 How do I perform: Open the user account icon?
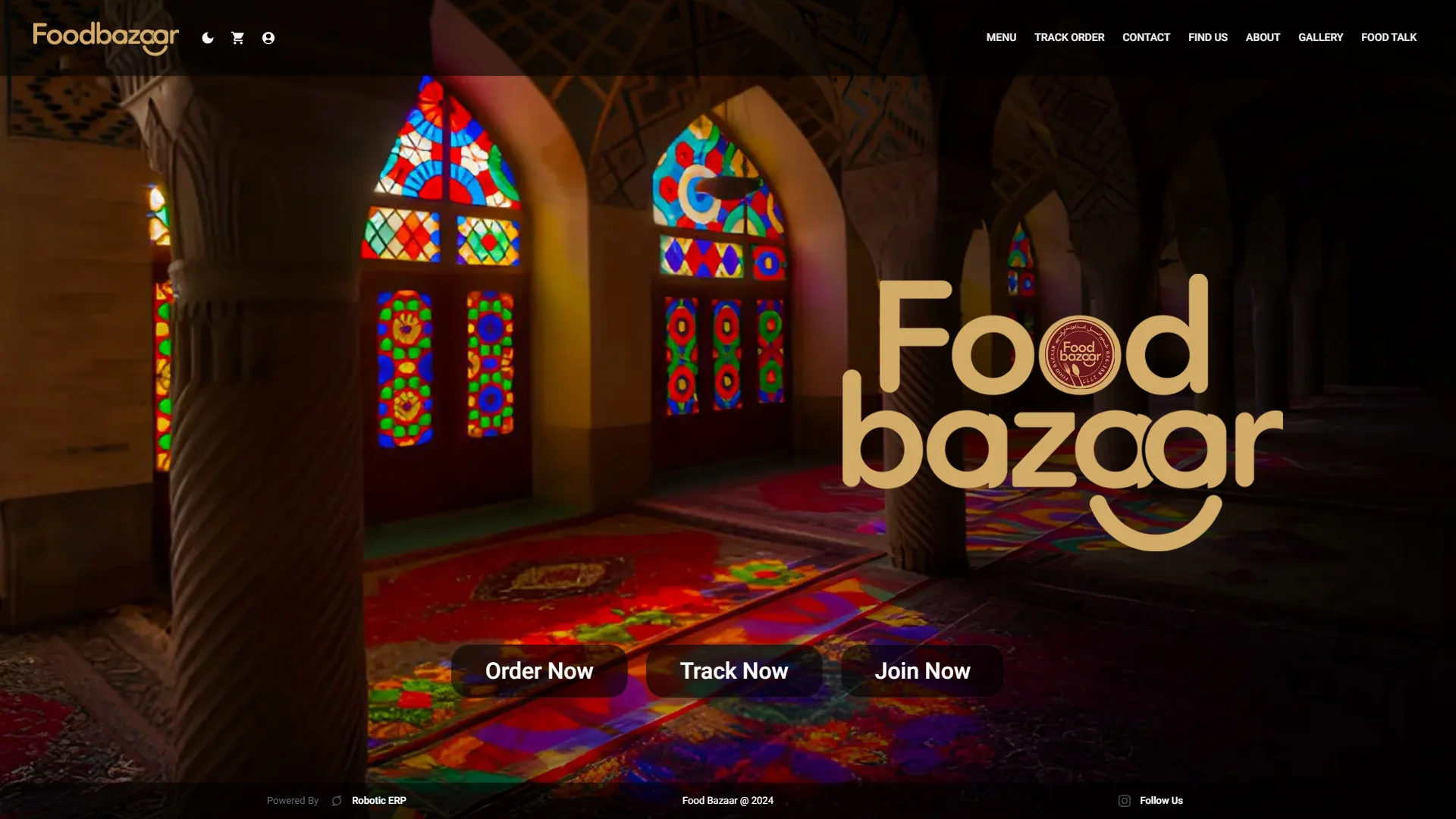click(268, 38)
